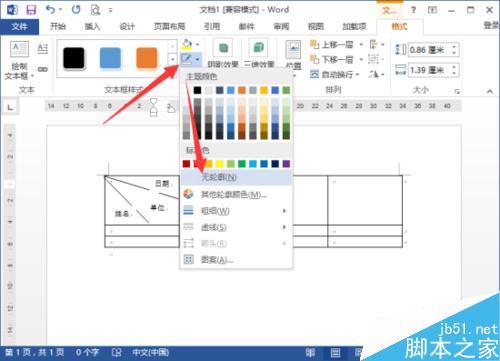Viewport: 500px width, 361px height.
Task: Switch to the 视图 (View) tab
Action: click(316, 26)
